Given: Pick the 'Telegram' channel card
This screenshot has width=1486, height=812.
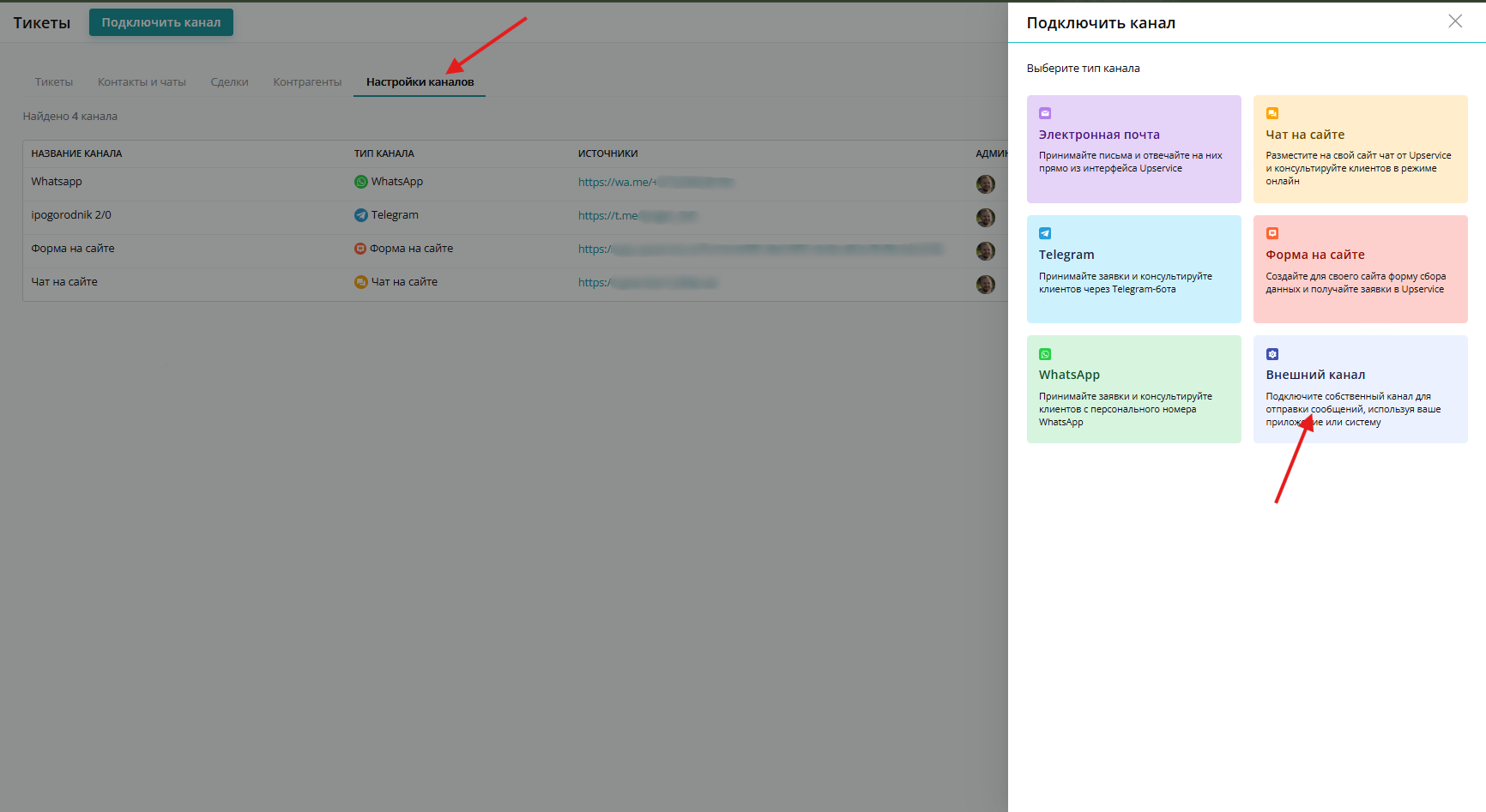Looking at the screenshot, I should click(1133, 269).
